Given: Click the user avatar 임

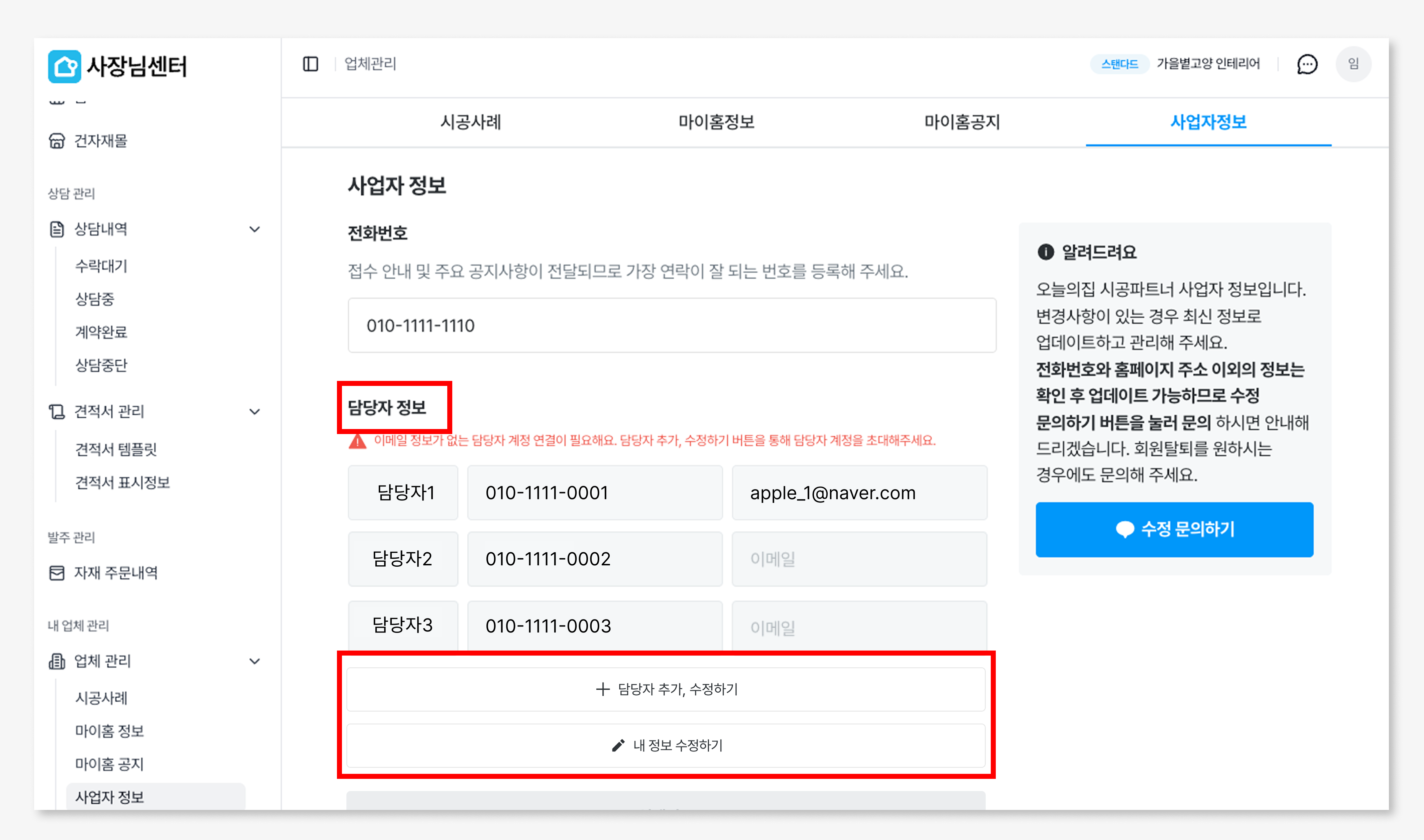Looking at the screenshot, I should click(x=1353, y=64).
